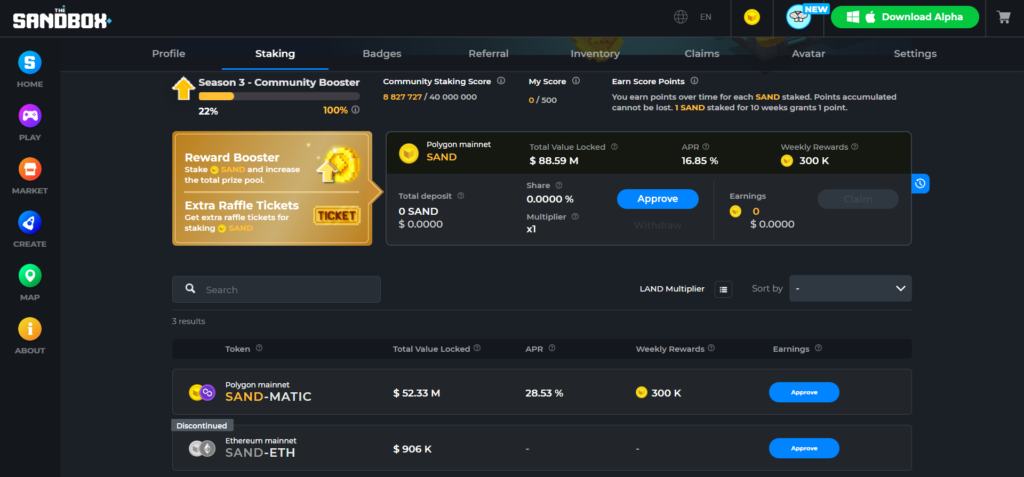The width and height of the screenshot is (1024, 477).
Task: Switch to the Profile tab
Action: [168, 54]
